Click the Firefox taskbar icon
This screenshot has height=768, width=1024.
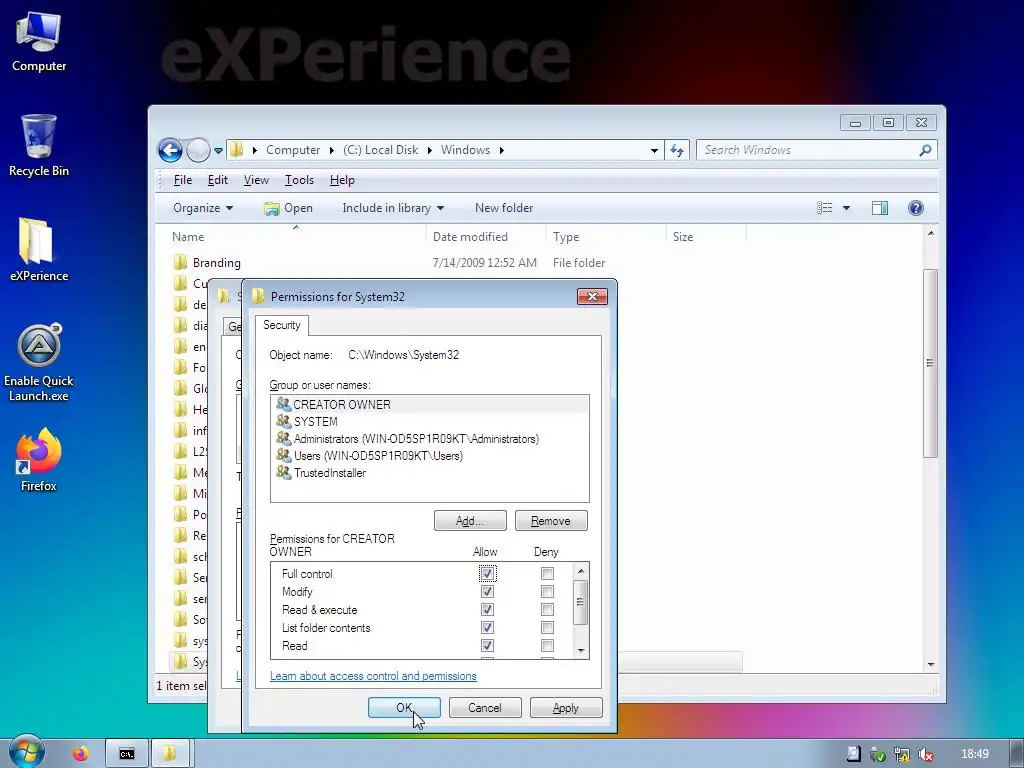[81, 754]
